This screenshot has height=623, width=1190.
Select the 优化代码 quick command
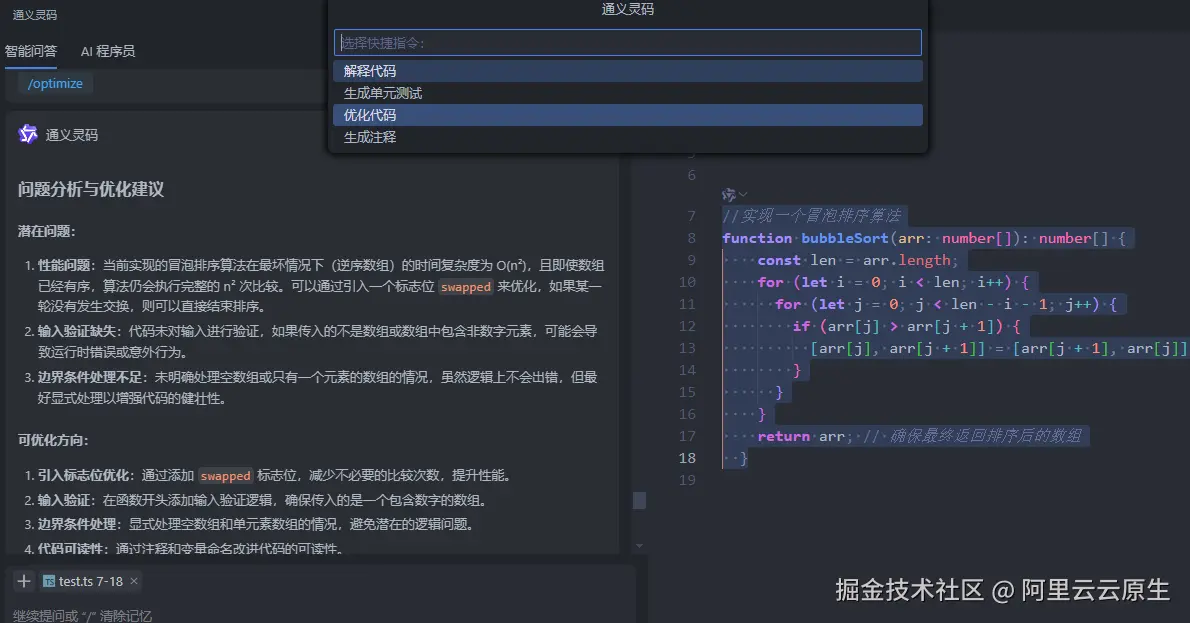point(628,115)
